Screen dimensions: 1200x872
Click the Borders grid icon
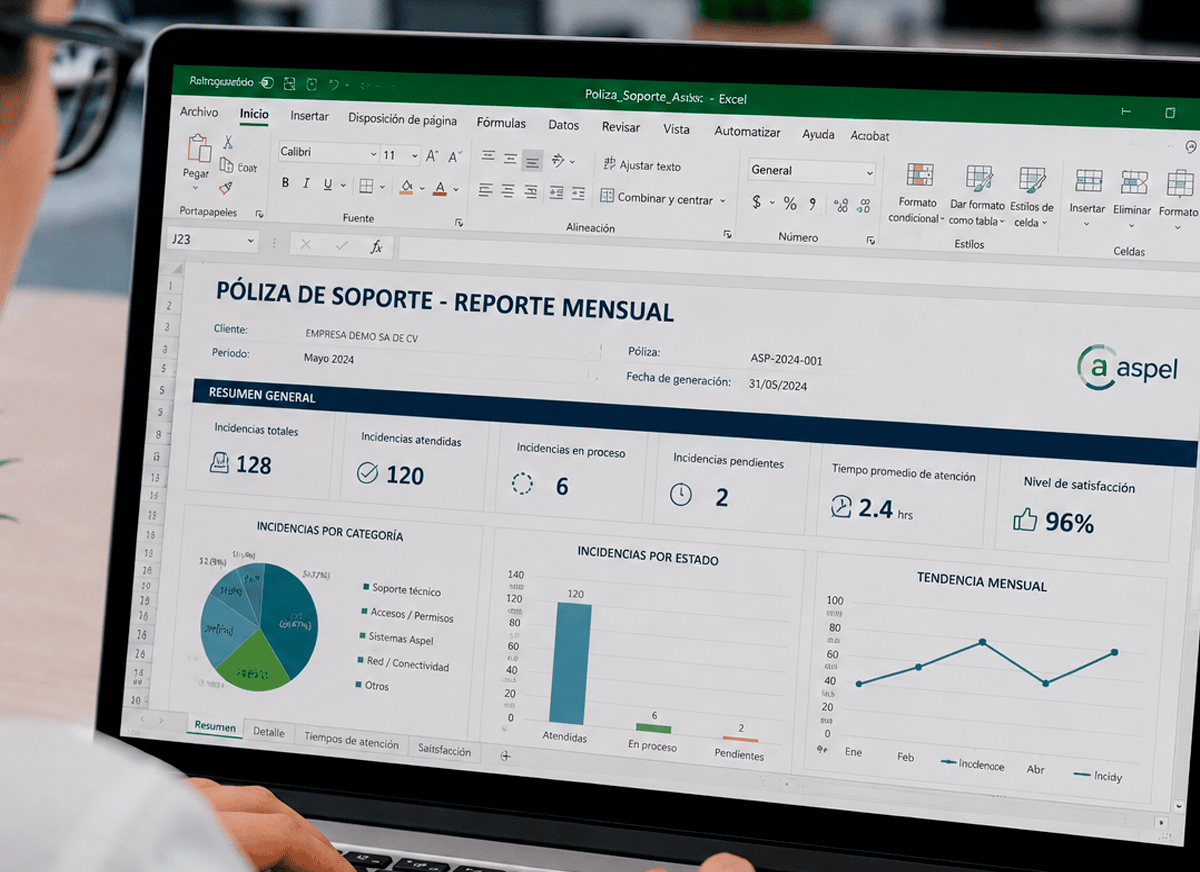pos(366,185)
